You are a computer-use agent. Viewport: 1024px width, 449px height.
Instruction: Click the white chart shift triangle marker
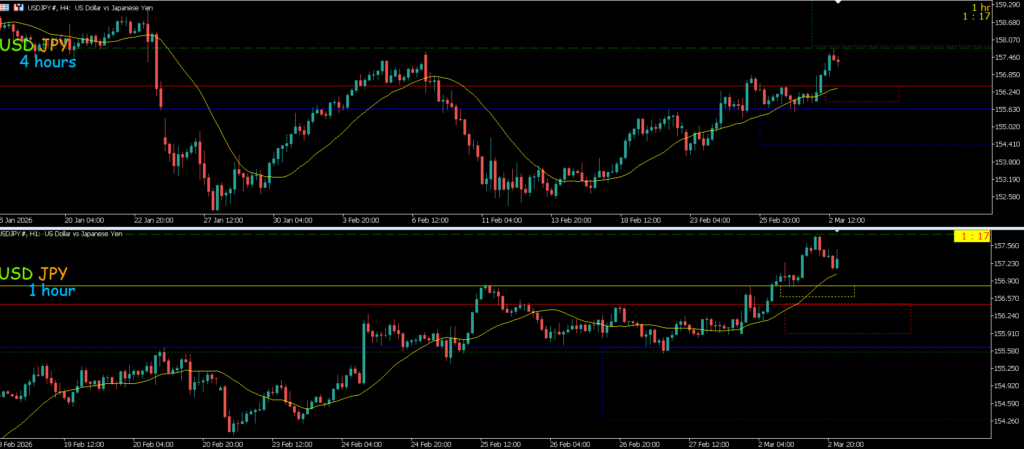838,4
